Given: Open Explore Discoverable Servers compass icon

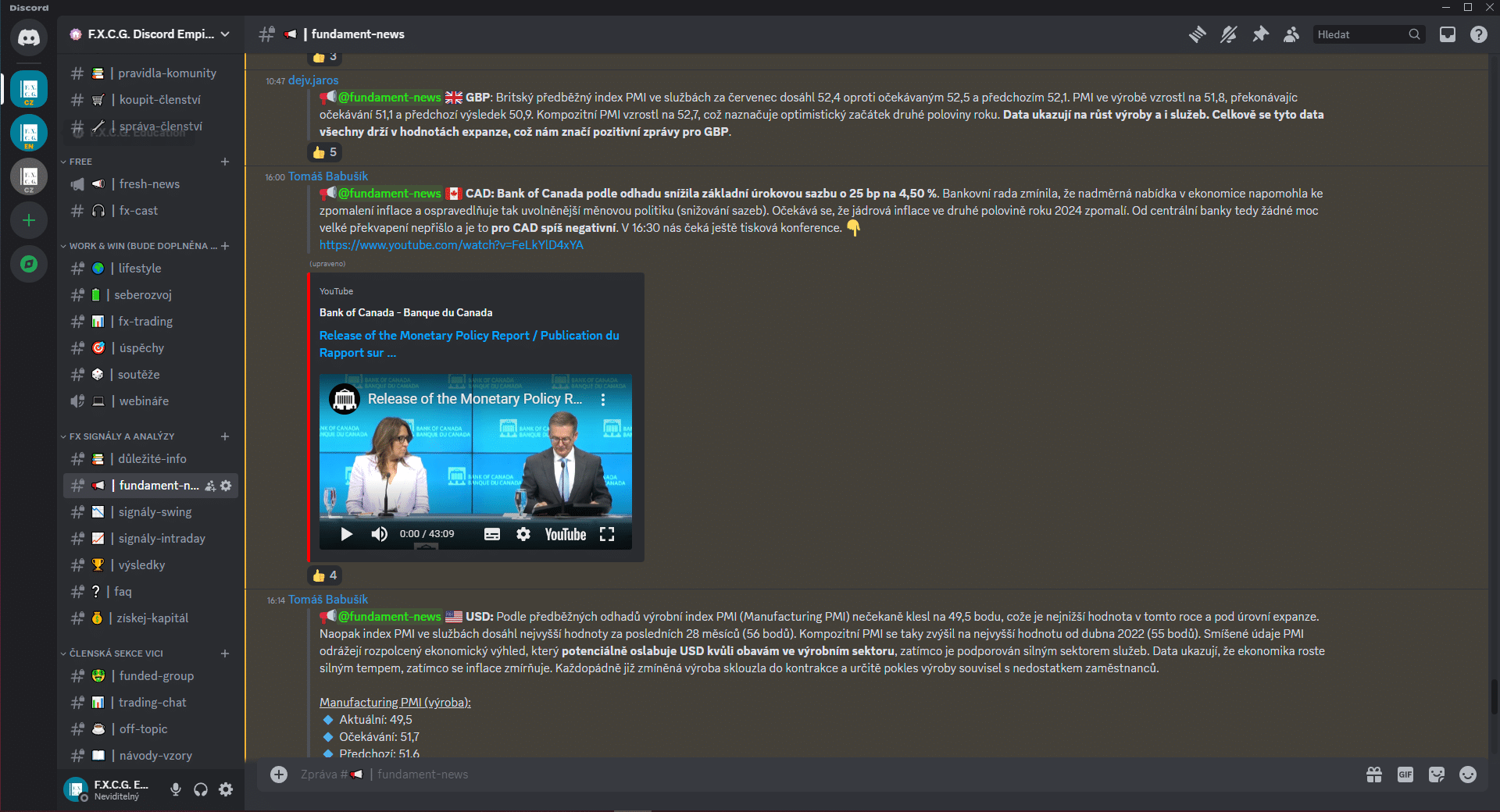Looking at the screenshot, I should point(29,264).
